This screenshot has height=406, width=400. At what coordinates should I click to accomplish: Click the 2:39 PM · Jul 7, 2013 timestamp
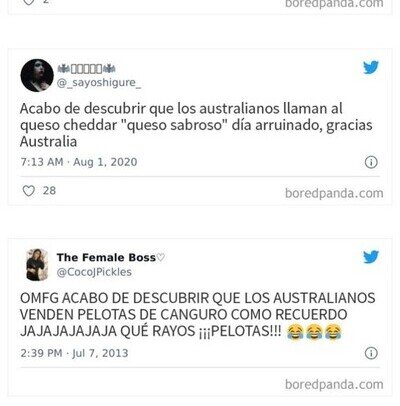[x=74, y=353]
